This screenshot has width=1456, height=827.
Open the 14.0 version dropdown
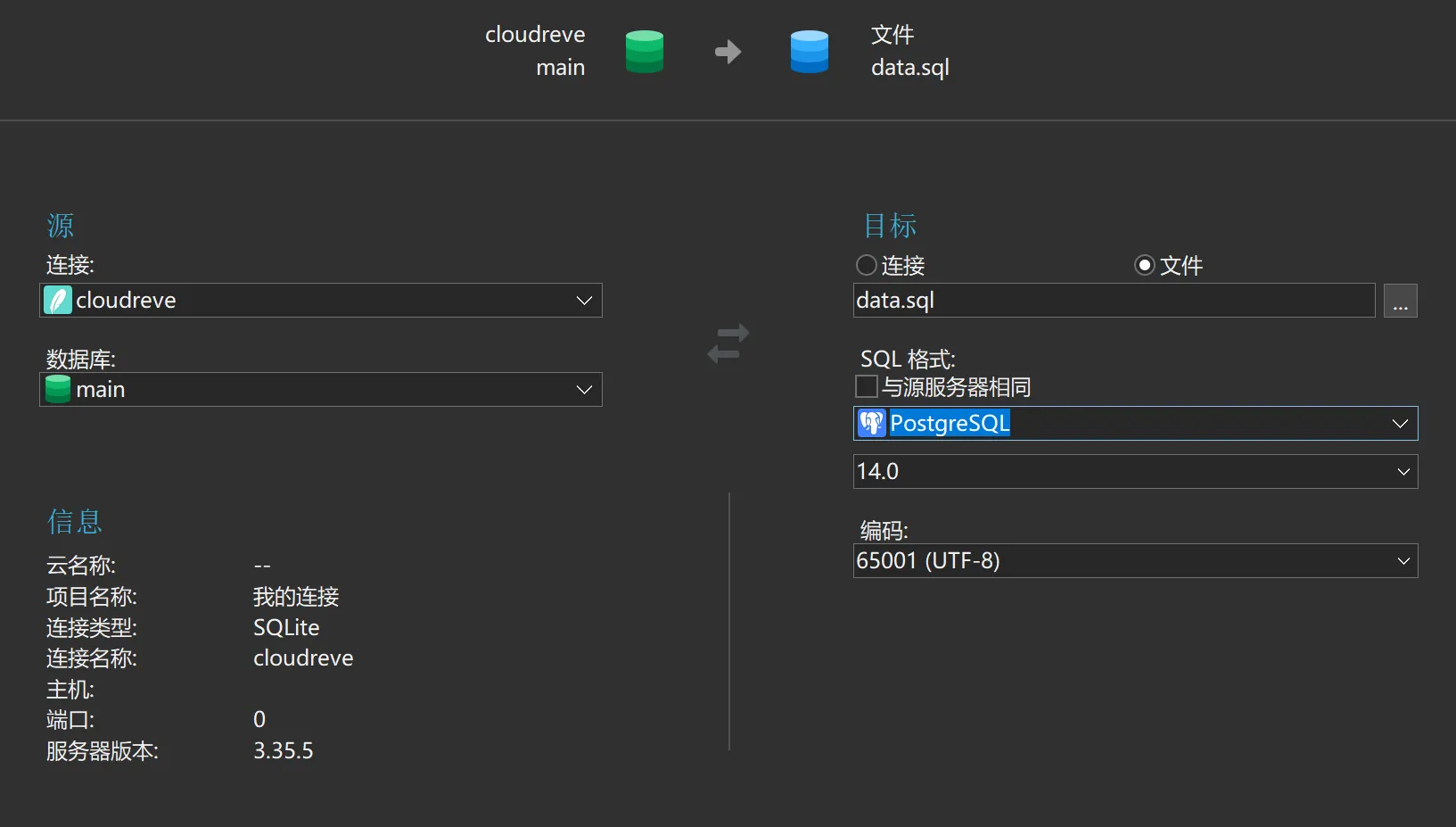(1135, 471)
